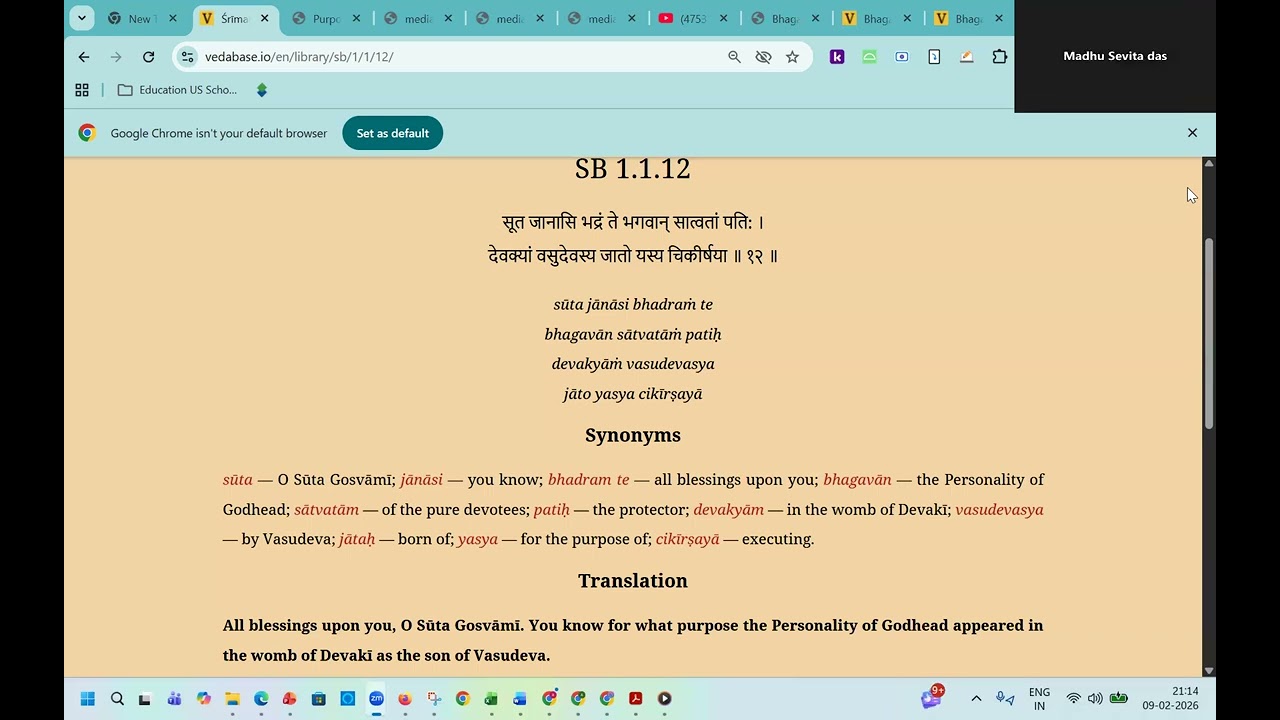Click the purple K extension icon

point(837,57)
